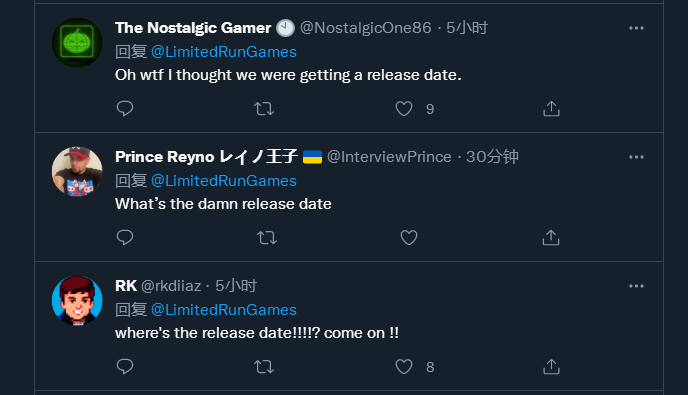Open Prince Reyno's profile photo
The width and height of the screenshot is (688, 395).
[77, 172]
